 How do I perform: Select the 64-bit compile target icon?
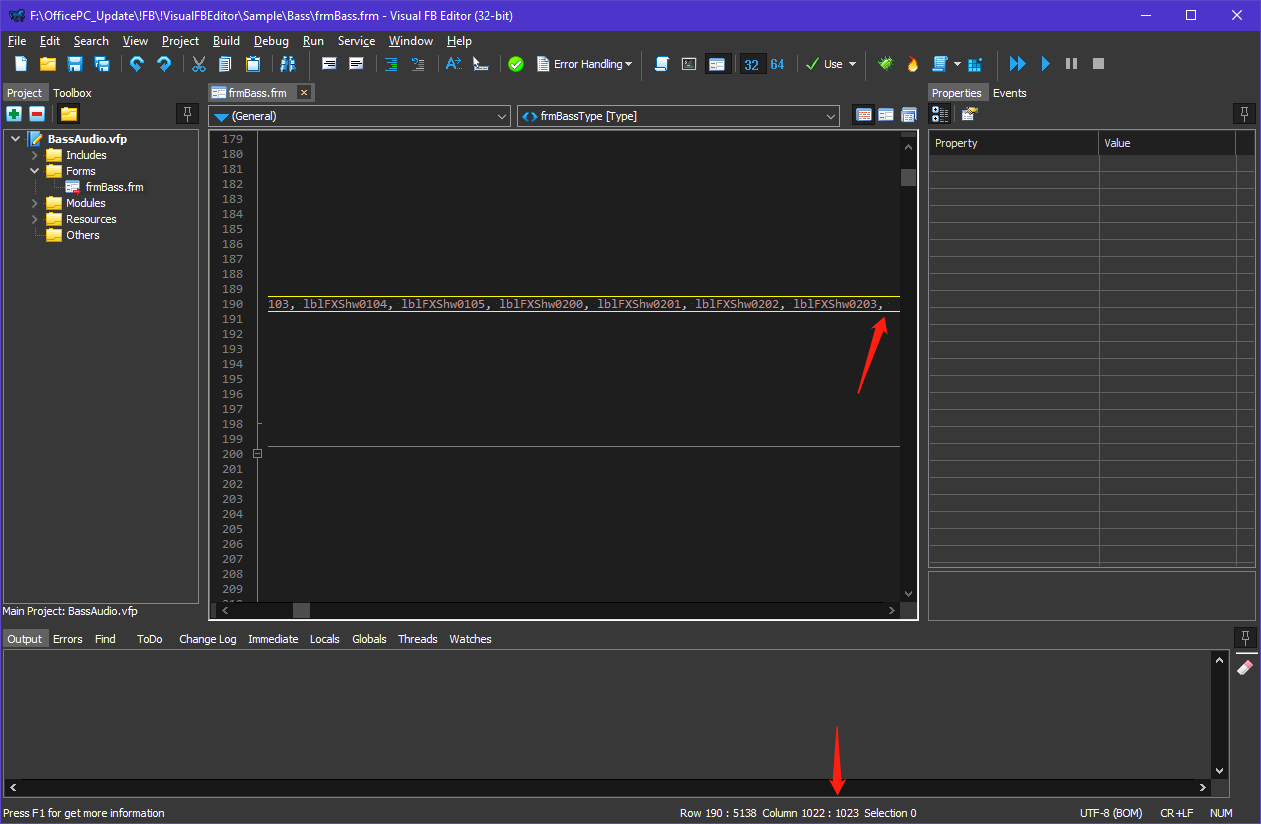(x=778, y=63)
